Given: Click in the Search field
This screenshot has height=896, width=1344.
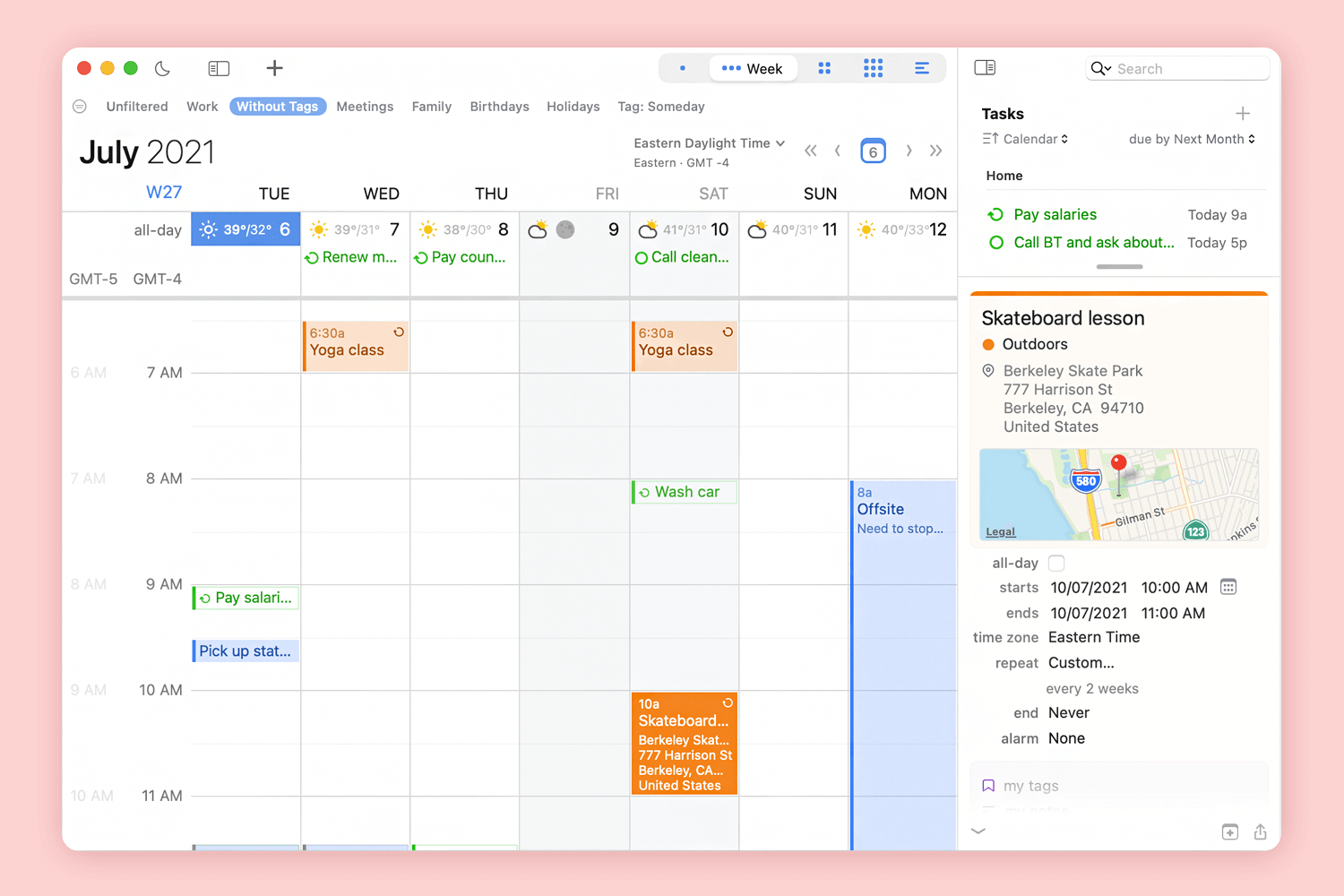Looking at the screenshot, I should pyautogui.click(x=1177, y=68).
